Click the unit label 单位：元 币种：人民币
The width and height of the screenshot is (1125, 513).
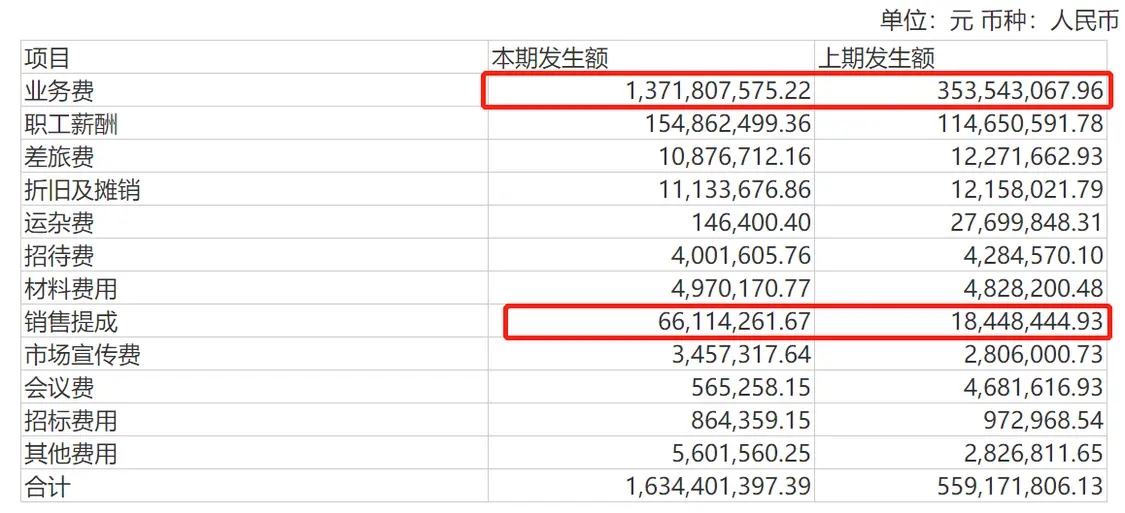[999, 20]
